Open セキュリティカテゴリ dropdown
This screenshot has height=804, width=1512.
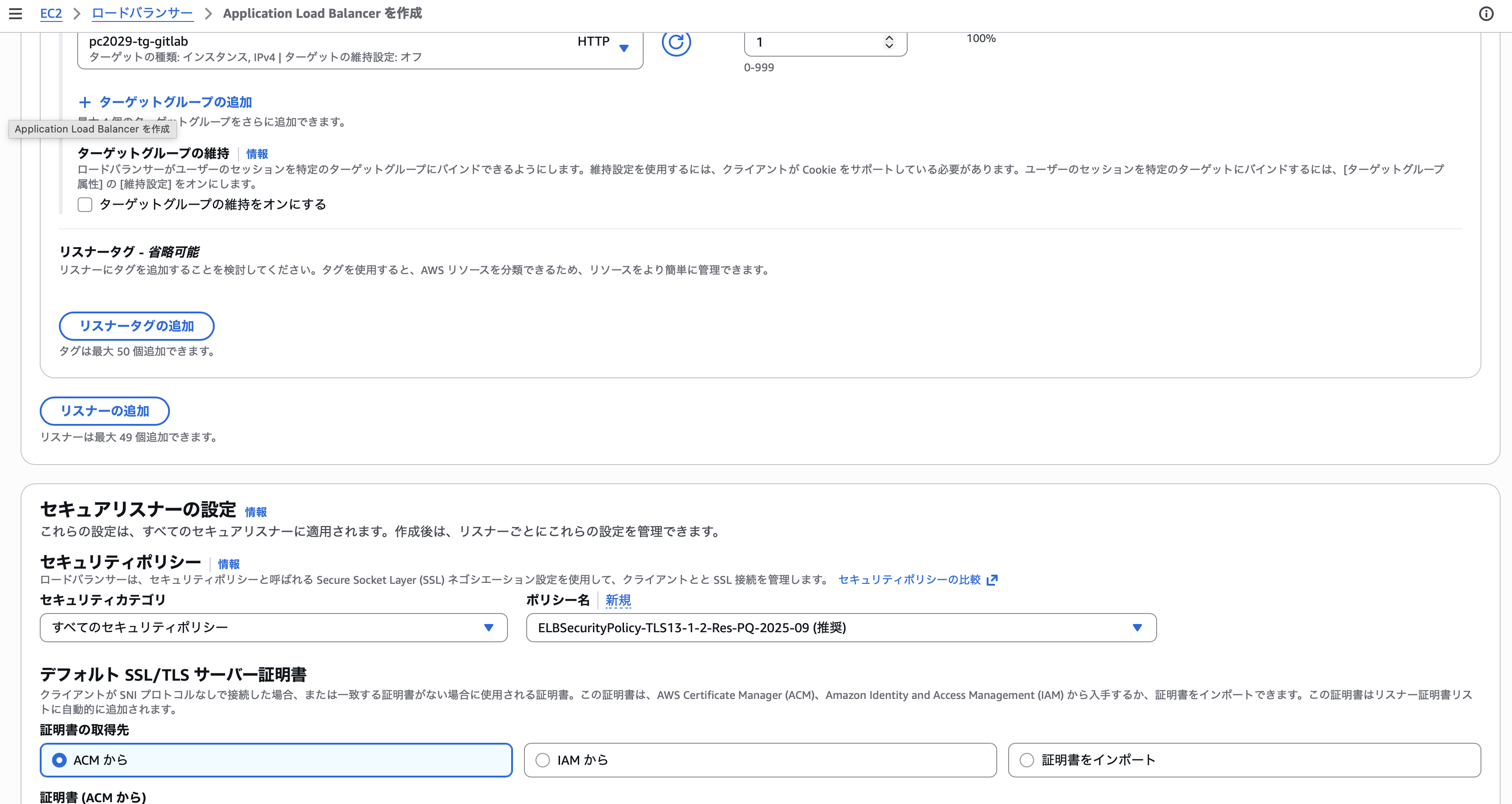tap(274, 627)
